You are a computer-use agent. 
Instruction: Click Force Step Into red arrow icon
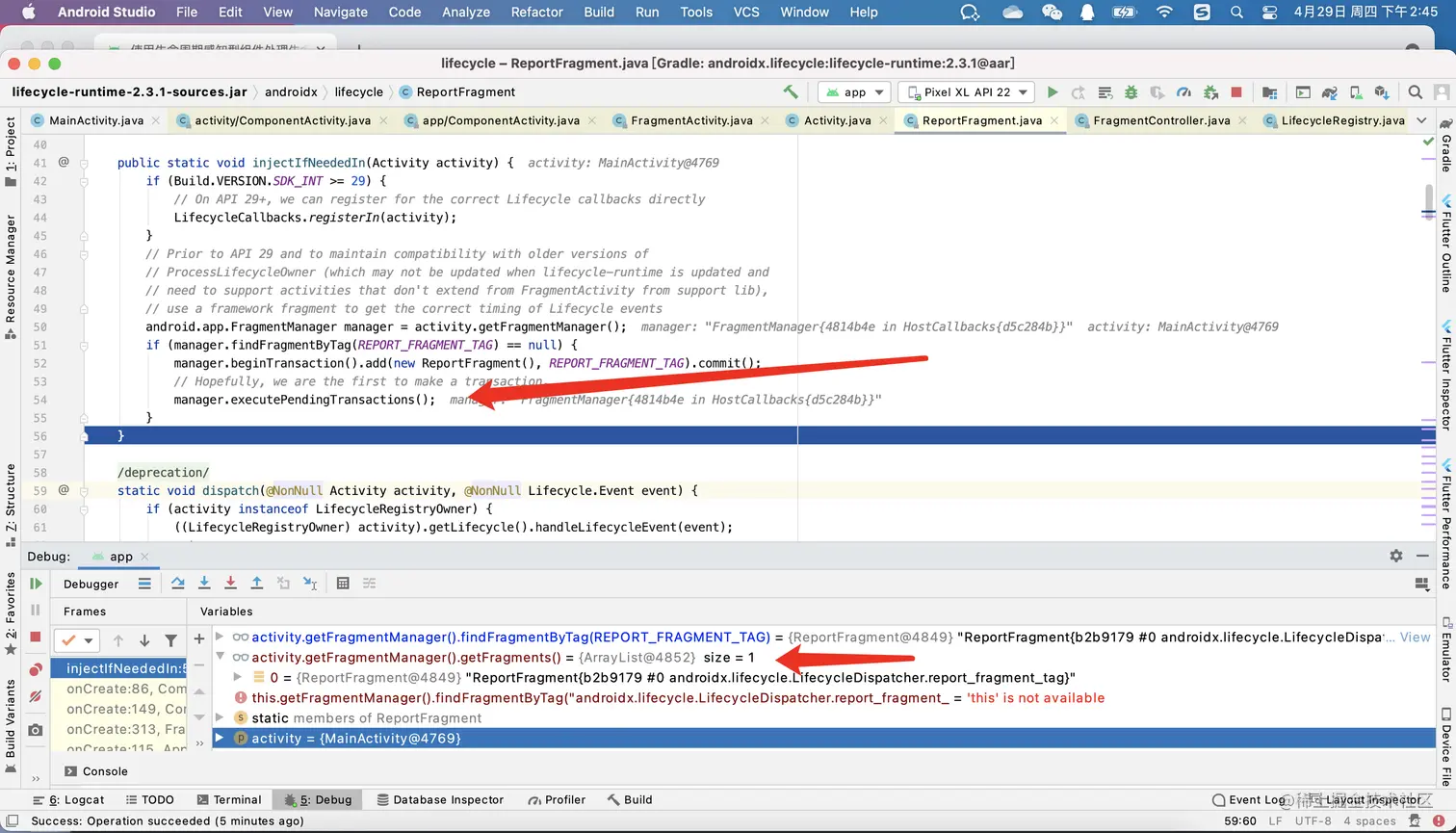click(230, 584)
